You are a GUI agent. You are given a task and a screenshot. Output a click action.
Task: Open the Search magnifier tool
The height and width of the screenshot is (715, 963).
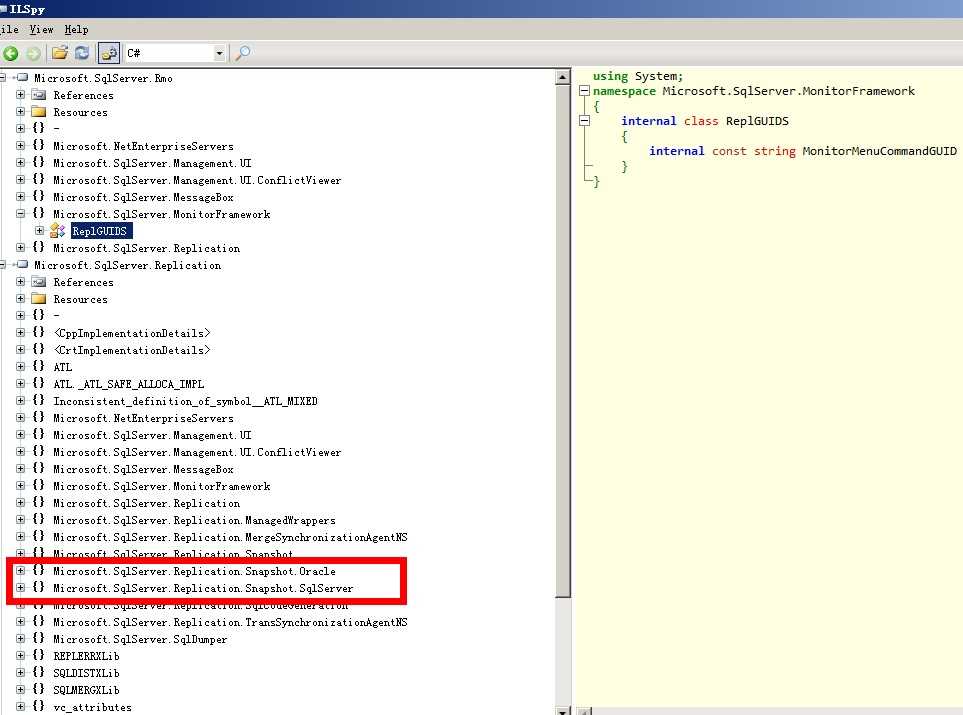[x=243, y=53]
